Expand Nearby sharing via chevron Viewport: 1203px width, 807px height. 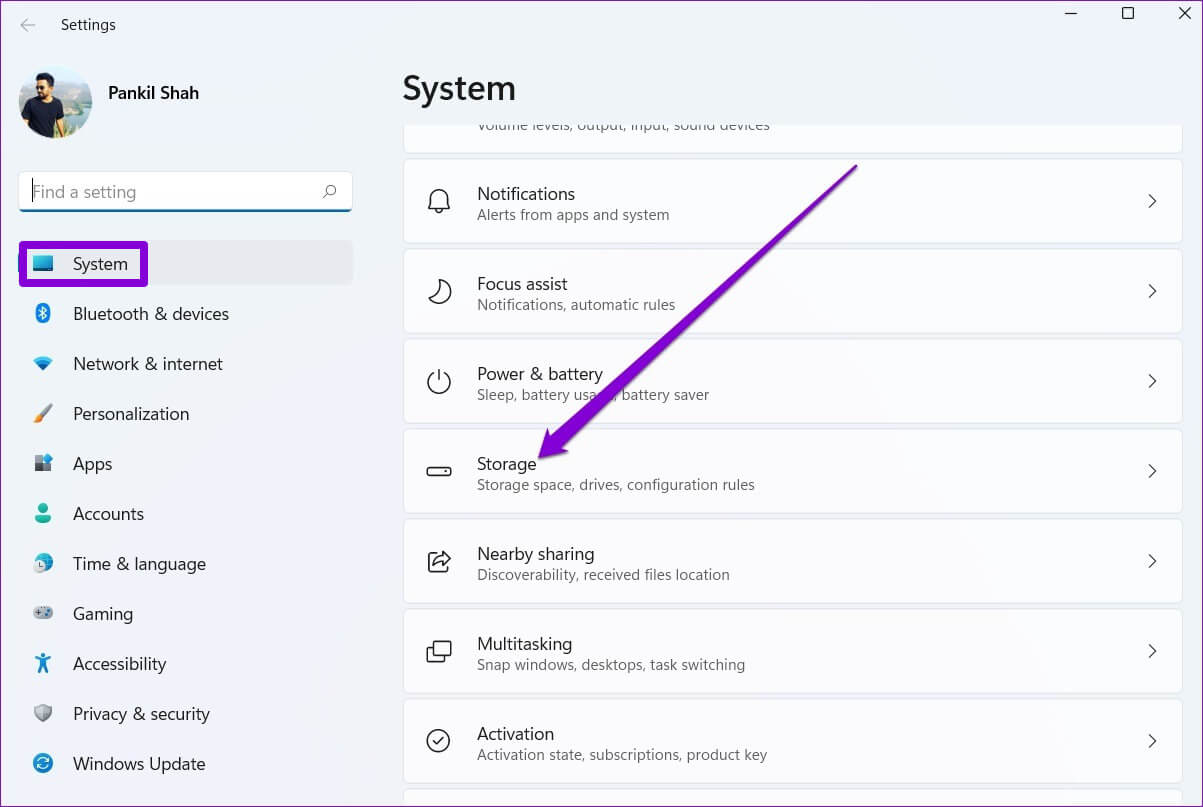1152,561
